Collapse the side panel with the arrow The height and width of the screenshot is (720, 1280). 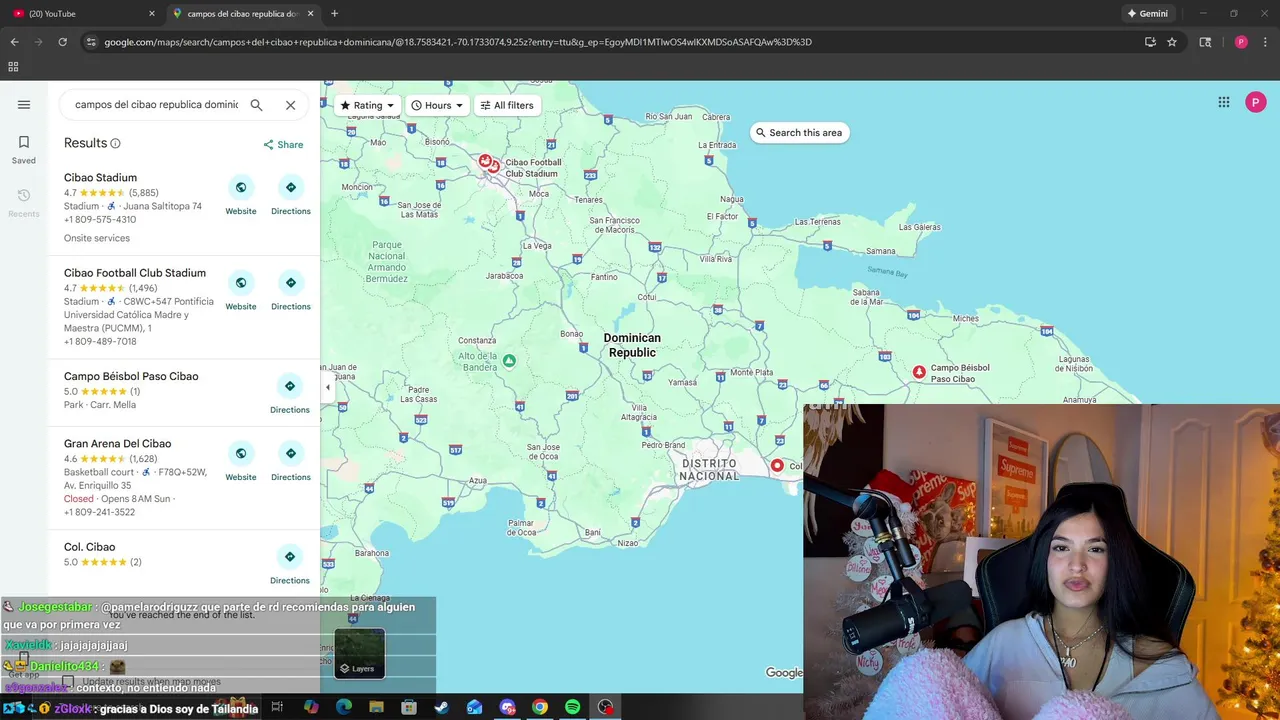[327, 387]
